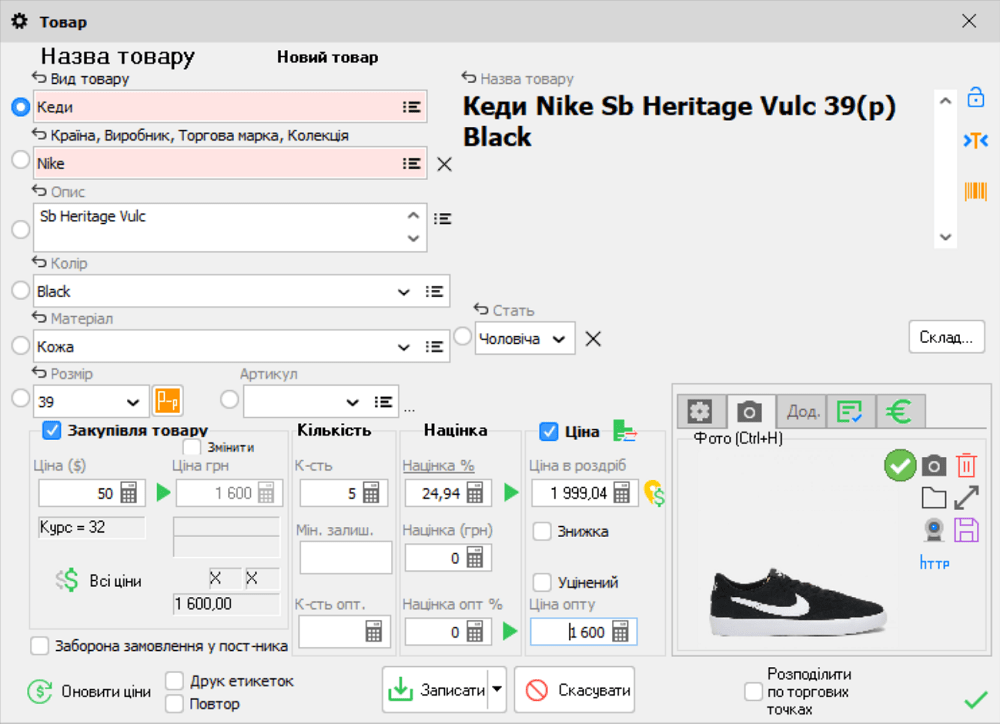The image size is (1000, 727).
Task: Click the Склад... button
Action: (946, 337)
